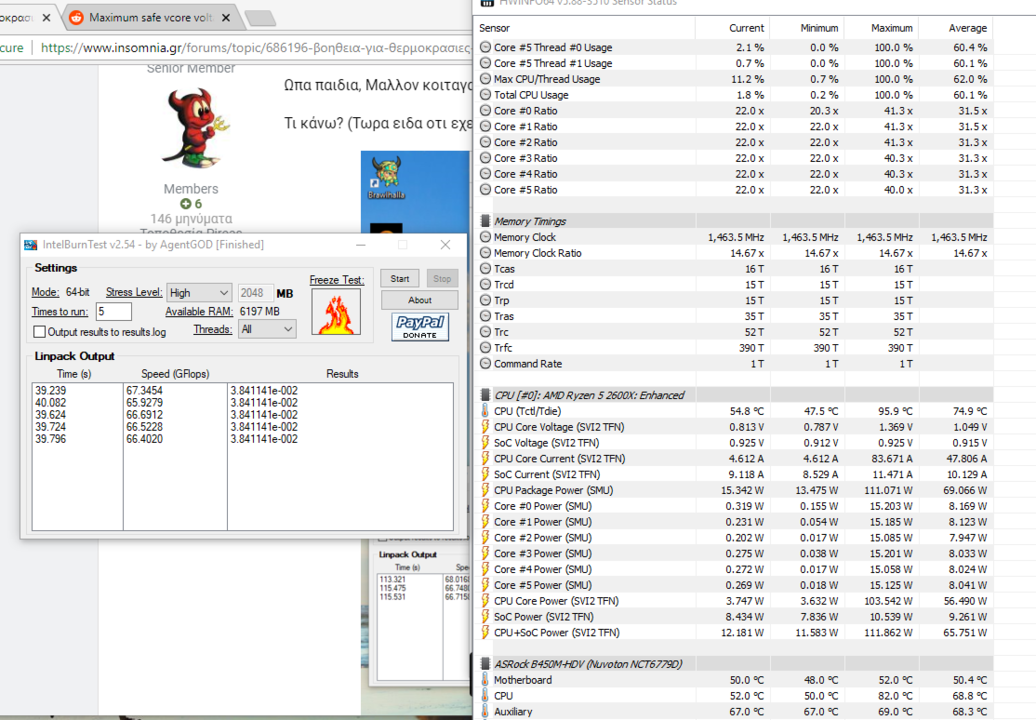Select the CPU Core Current (SVI2 TFN) row
This screenshot has width=1036, height=720.
(x=735, y=458)
